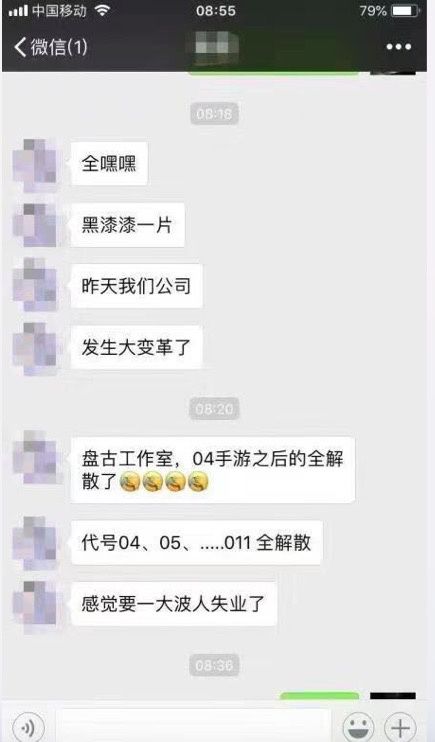Open the emoji sticker picker
Viewport: 435px width, 742px height.
tap(358, 727)
